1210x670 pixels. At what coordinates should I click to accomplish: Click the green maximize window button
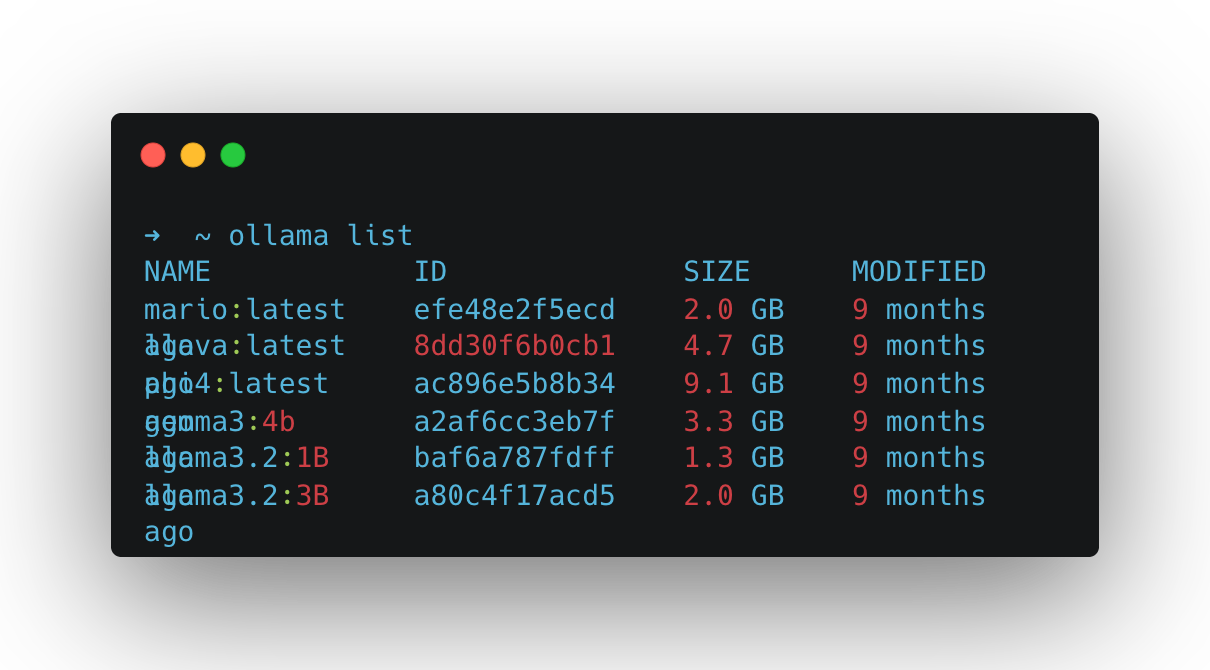tap(233, 155)
